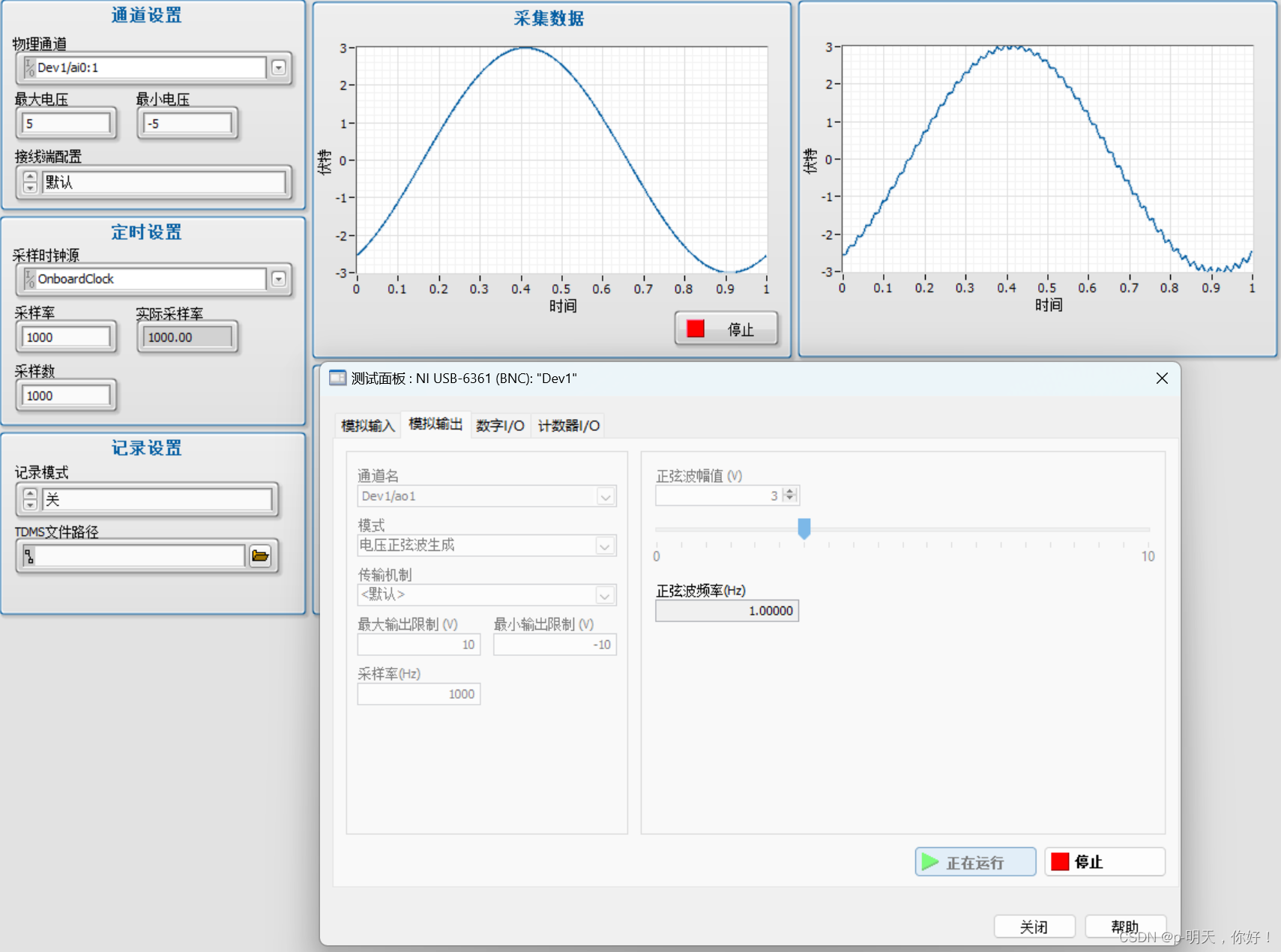Viewport: 1281px width, 952px height.
Task: Click the 停止 button under 采集数据 graph
Action: (726, 329)
